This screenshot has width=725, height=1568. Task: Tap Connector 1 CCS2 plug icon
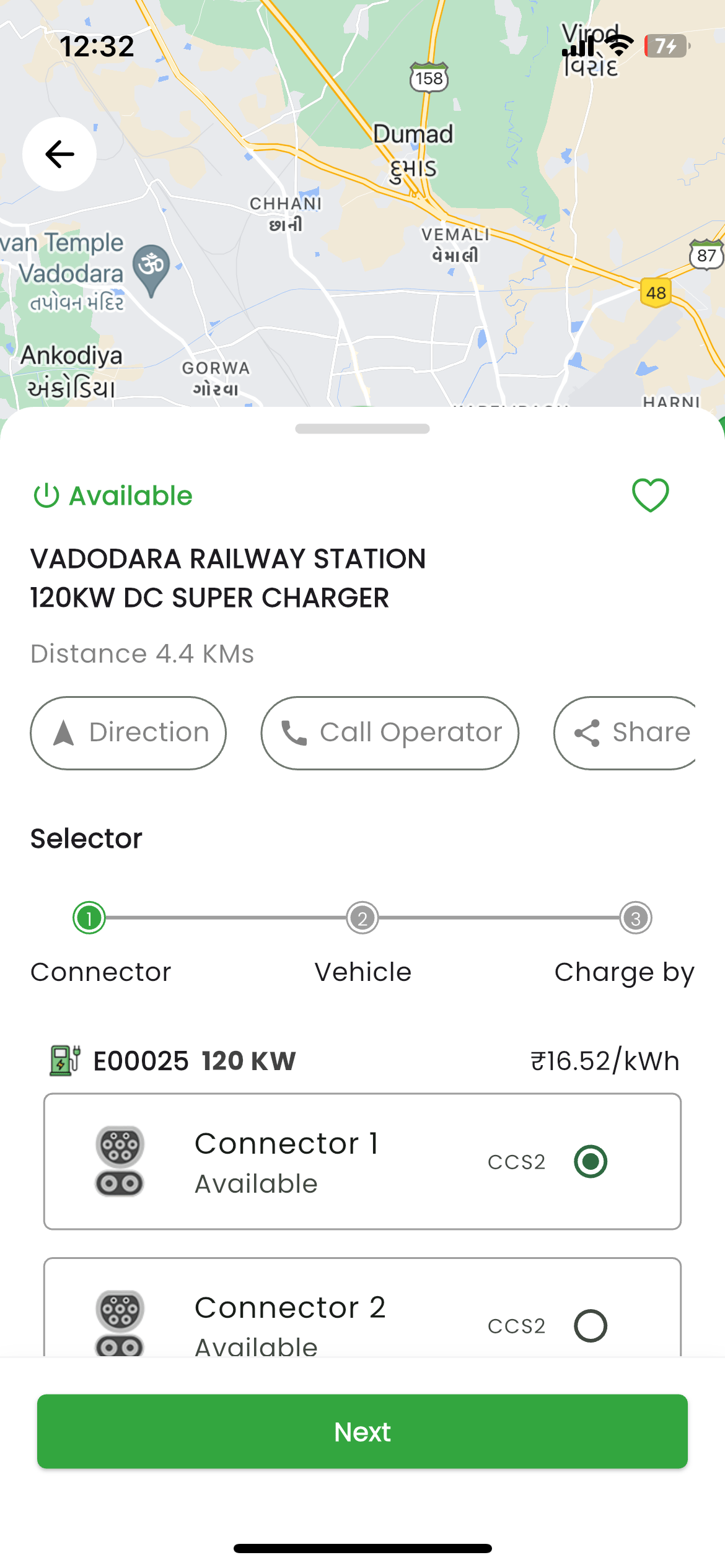(x=120, y=1161)
